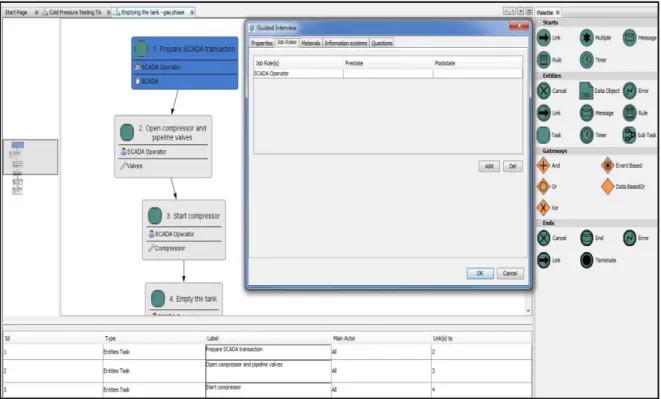Select the Rule icon under Starts
Image resolution: width=661 pixels, height=399 pixels.
point(544,60)
